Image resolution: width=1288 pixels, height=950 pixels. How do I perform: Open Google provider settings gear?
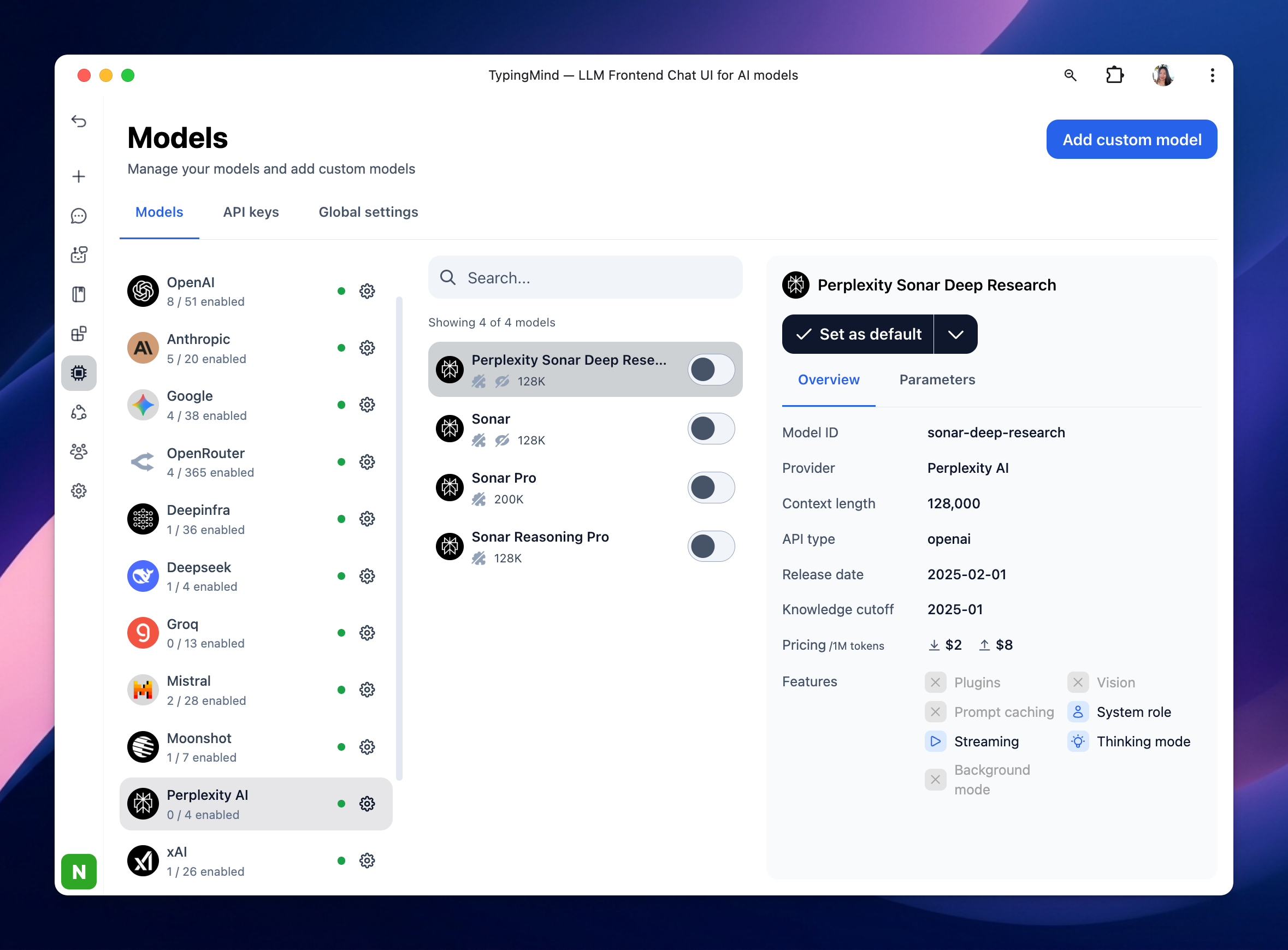click(367, 405)
